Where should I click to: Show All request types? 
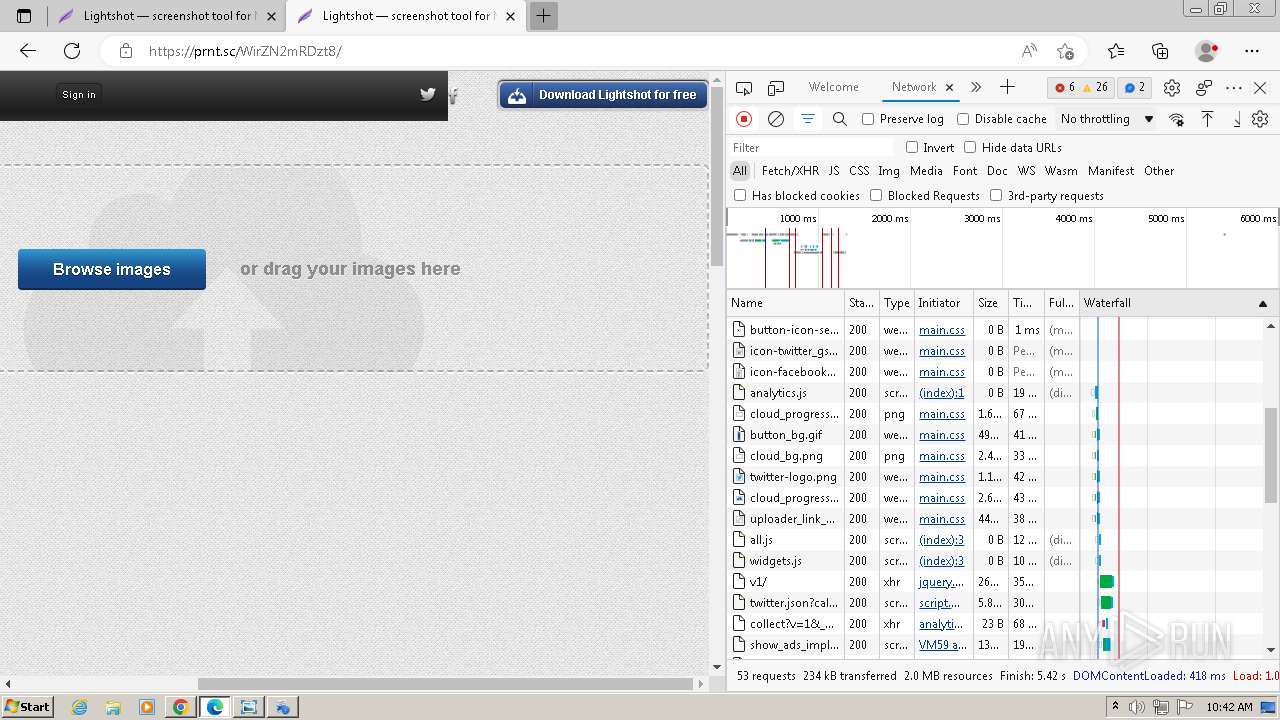coord(740,171)
